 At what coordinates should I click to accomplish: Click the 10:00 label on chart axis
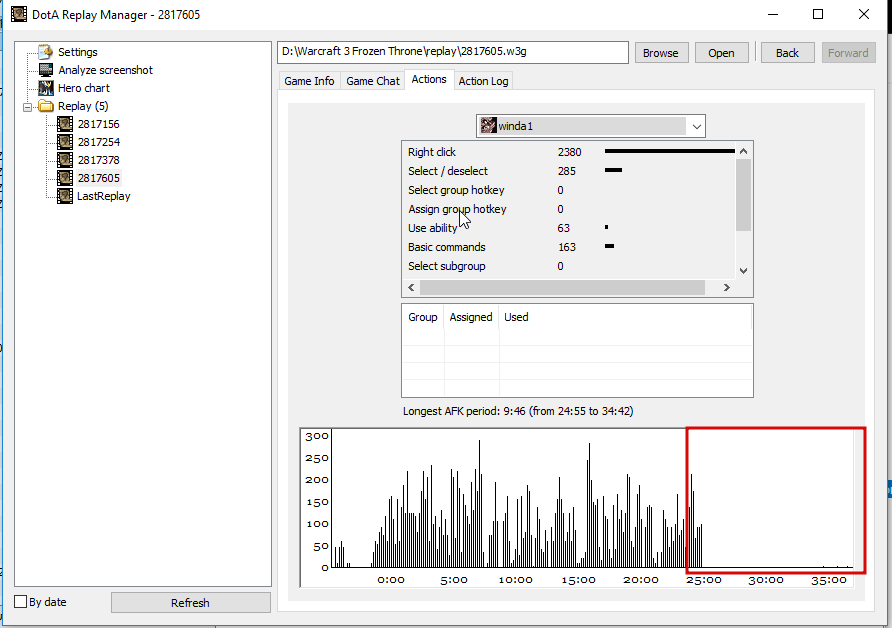pyautogui.click(x=515, y=580)
